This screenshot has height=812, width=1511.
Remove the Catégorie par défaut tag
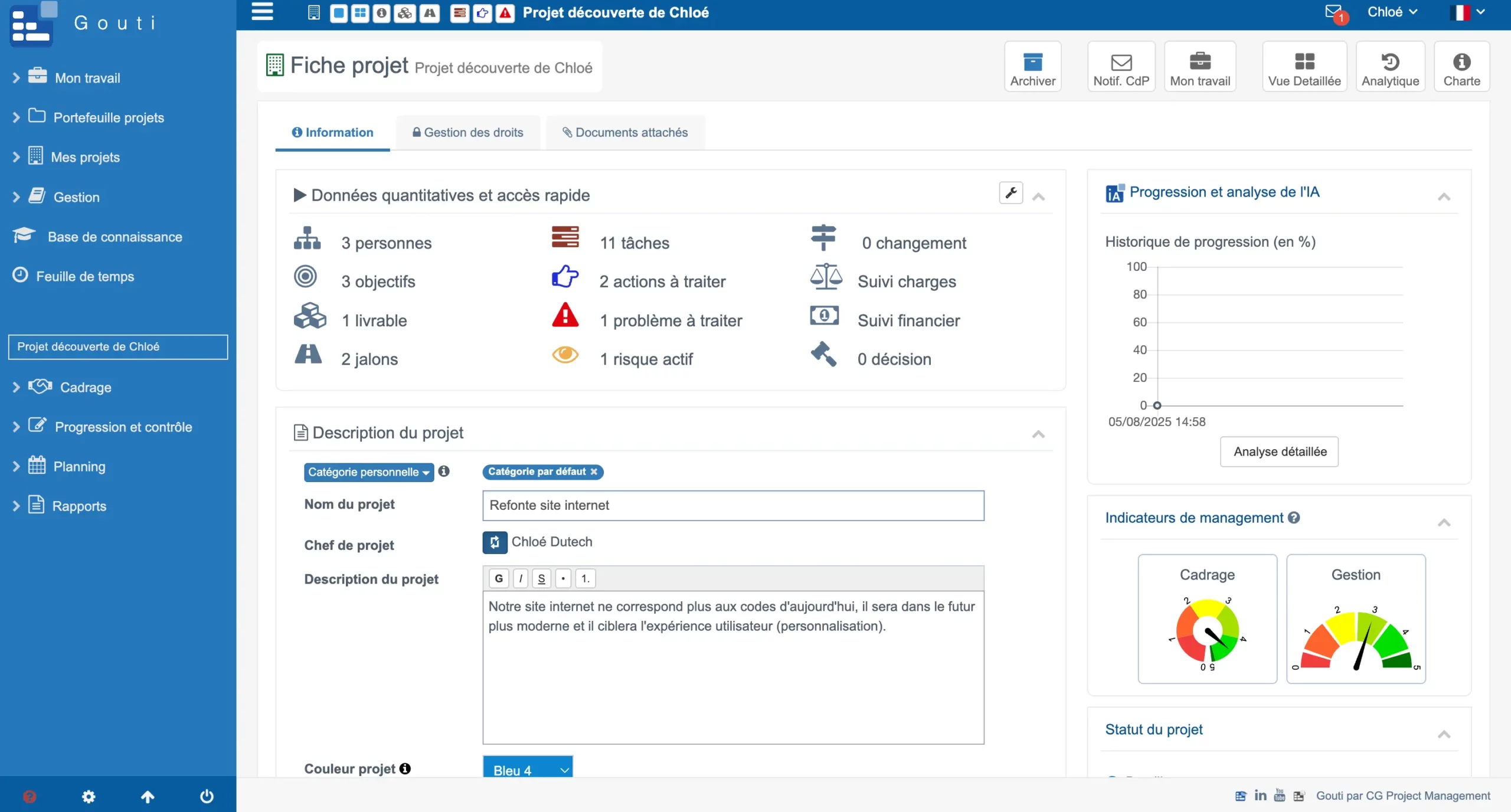click(594, 472)
